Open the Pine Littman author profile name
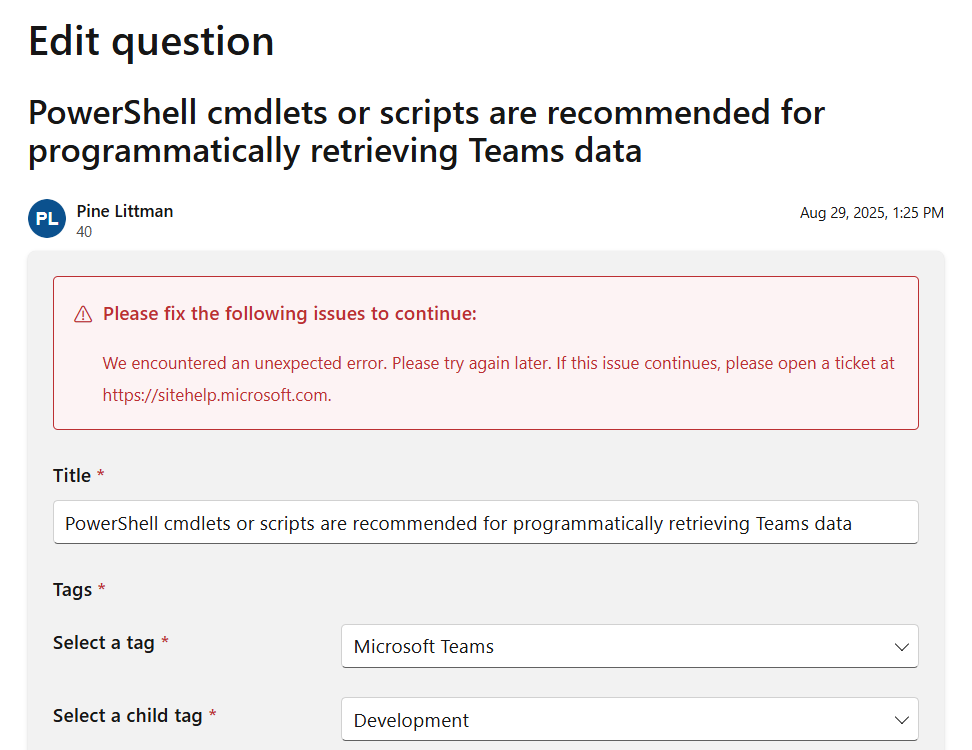972x750 pixels. (x=124, y=211)
